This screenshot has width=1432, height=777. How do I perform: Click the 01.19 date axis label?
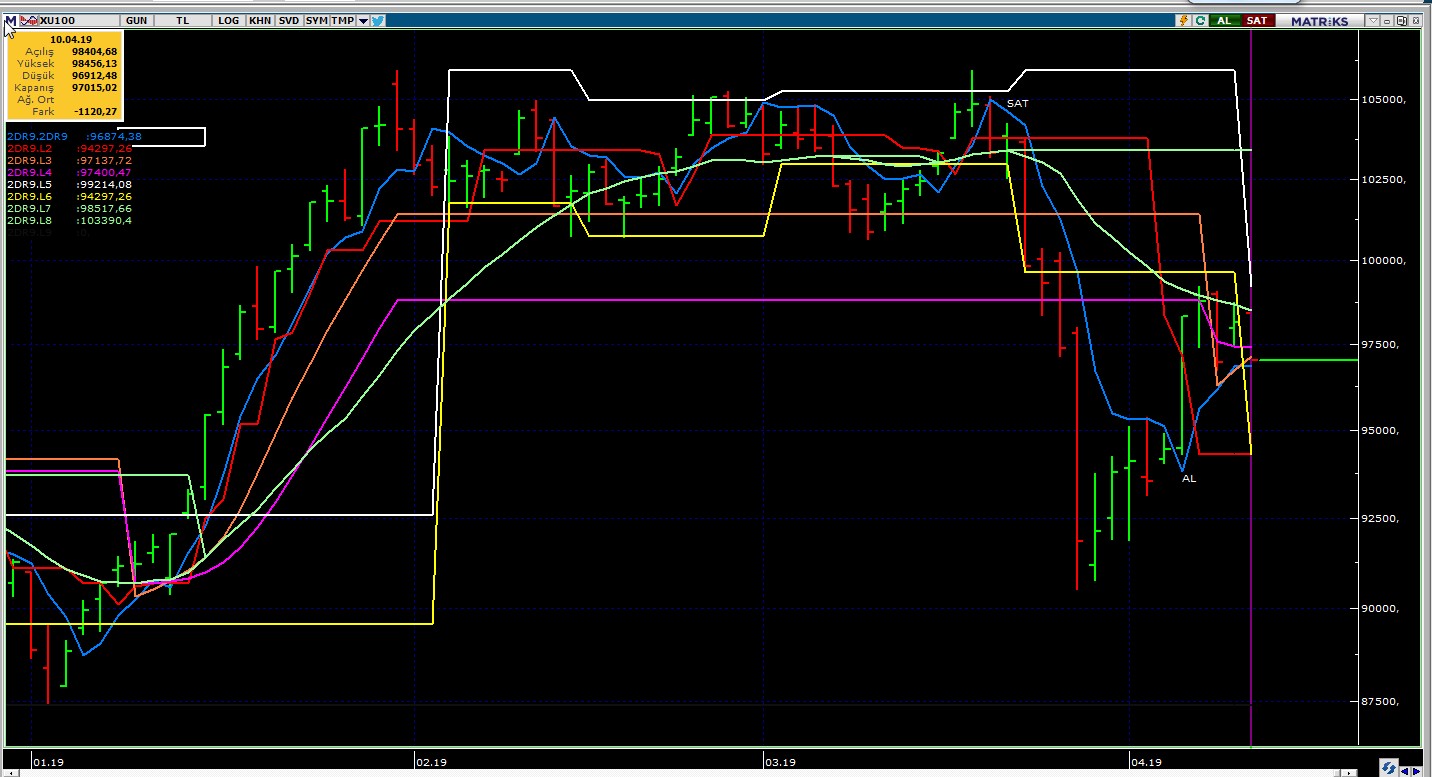(x=48, y=761)
